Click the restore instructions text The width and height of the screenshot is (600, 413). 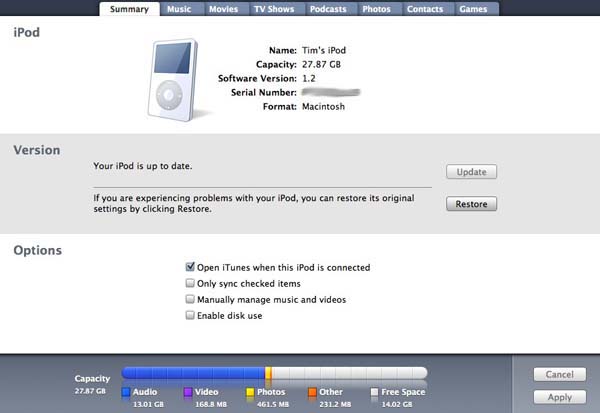coord(254,203)
